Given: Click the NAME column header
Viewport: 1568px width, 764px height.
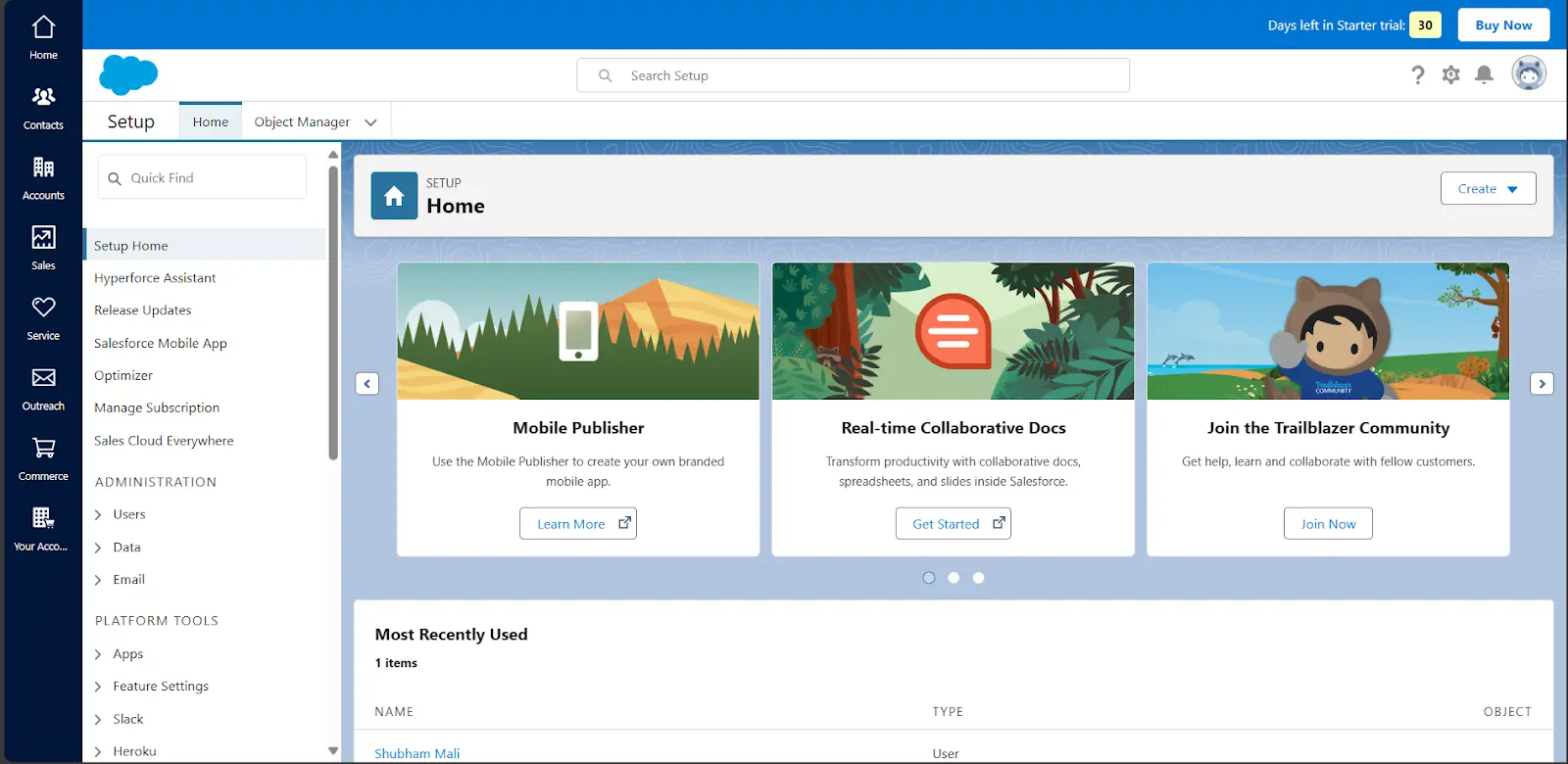Looking at the screenshot, I should 394,712.
